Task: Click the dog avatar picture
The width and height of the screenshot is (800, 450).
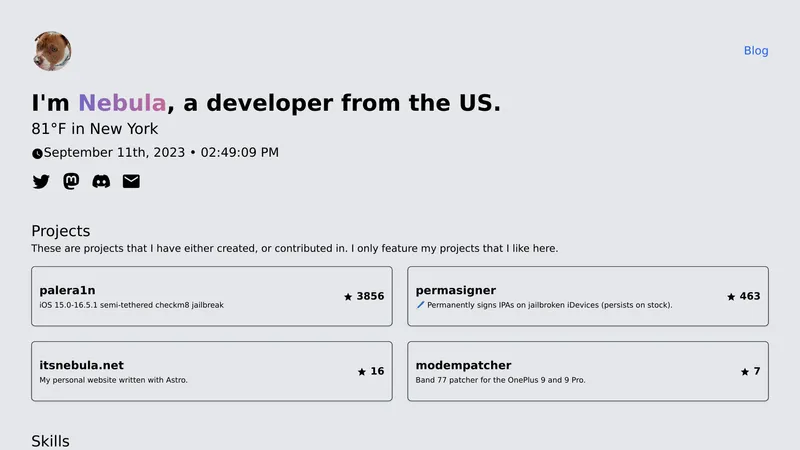Action: coord(52,51)
